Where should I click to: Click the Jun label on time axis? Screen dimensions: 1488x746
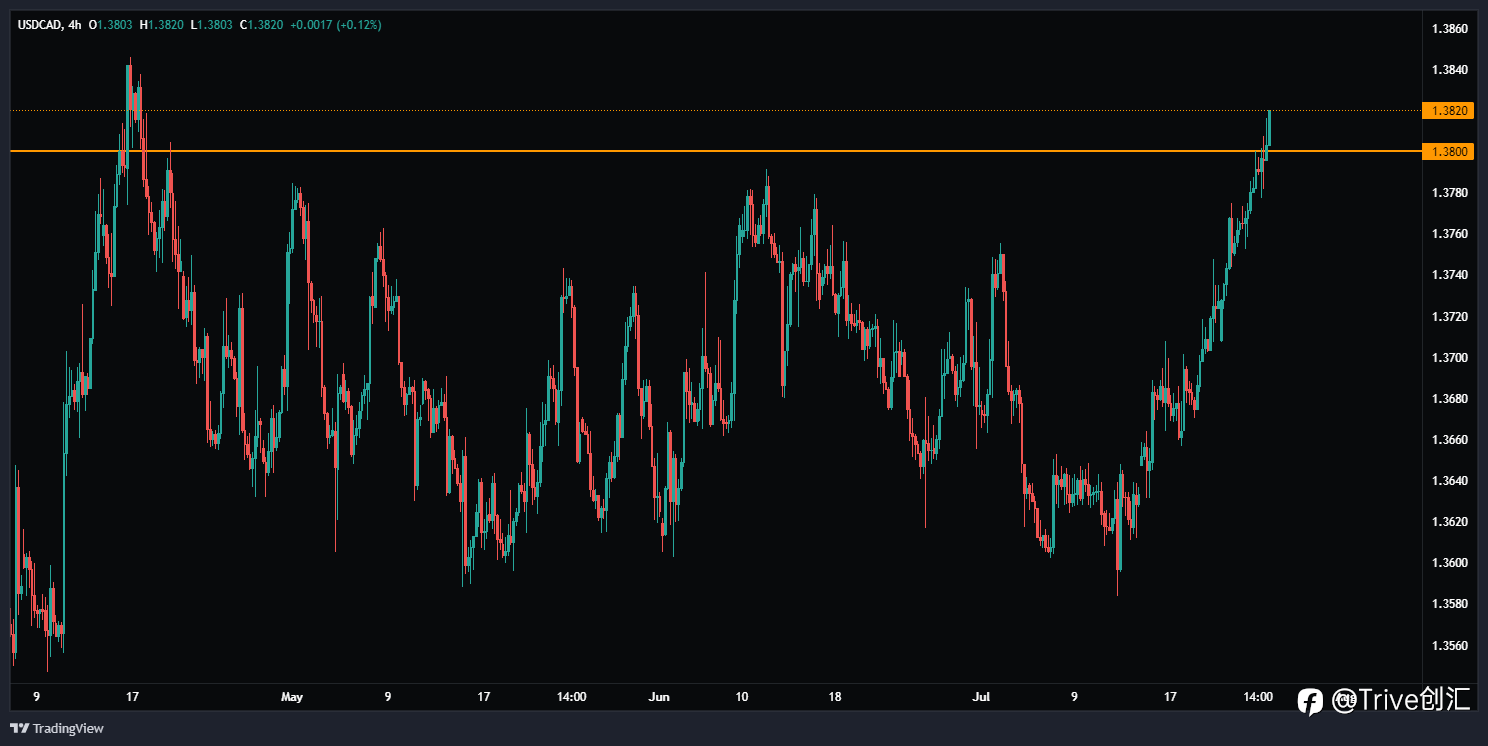[x=659, y=696]
